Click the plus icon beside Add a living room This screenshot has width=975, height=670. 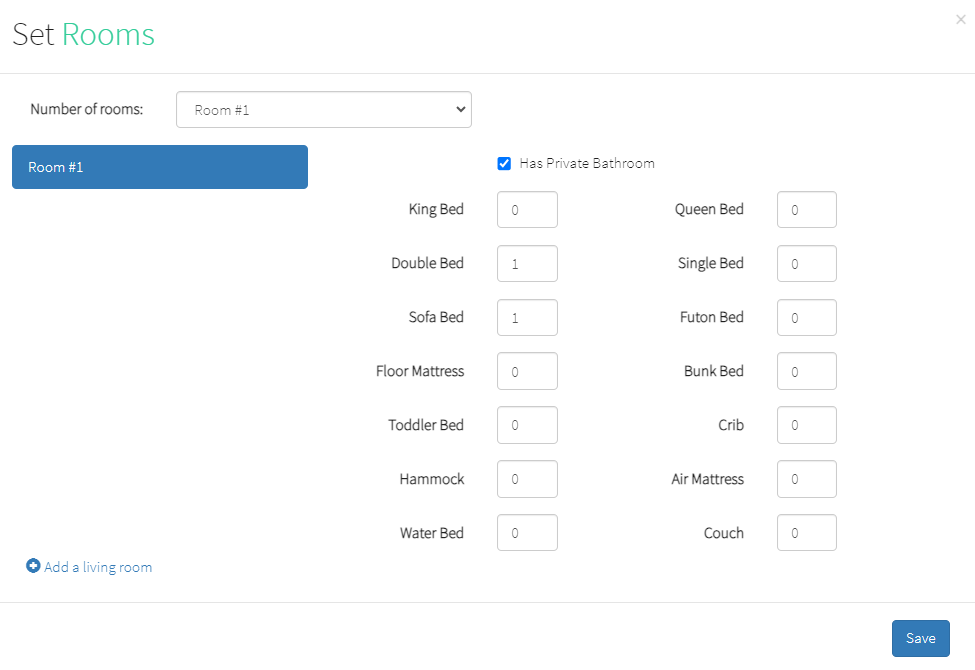33,567
